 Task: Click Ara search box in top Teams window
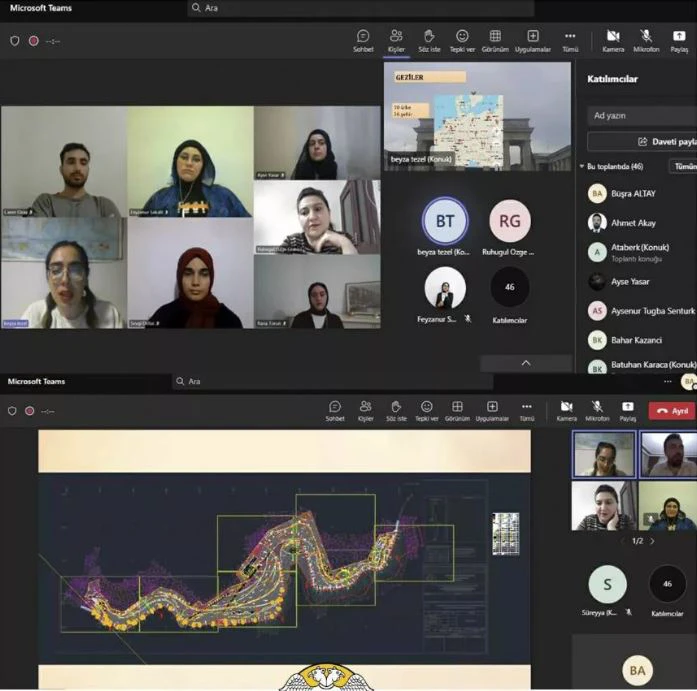[361, 8]
